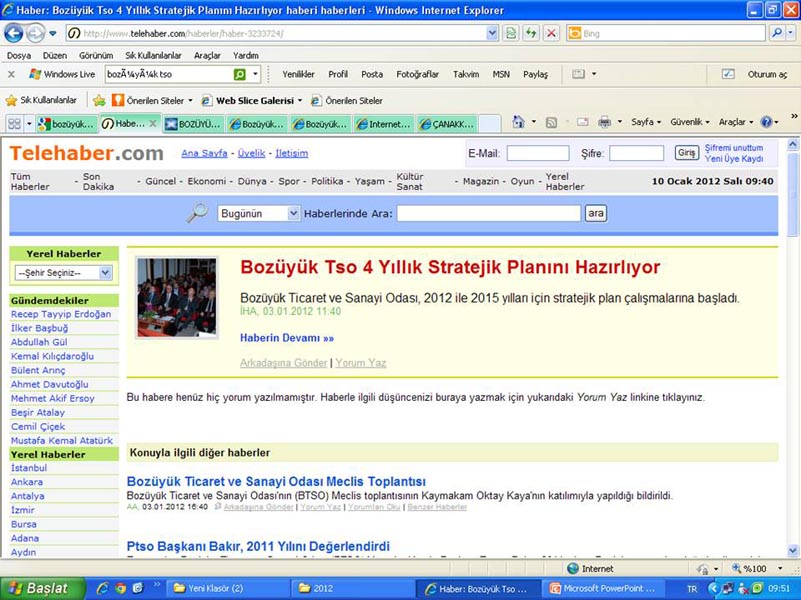This screenshot has height=600, width=801.
Task: Click the Quick Tabs grid icon
Action: tap(14, 124)
